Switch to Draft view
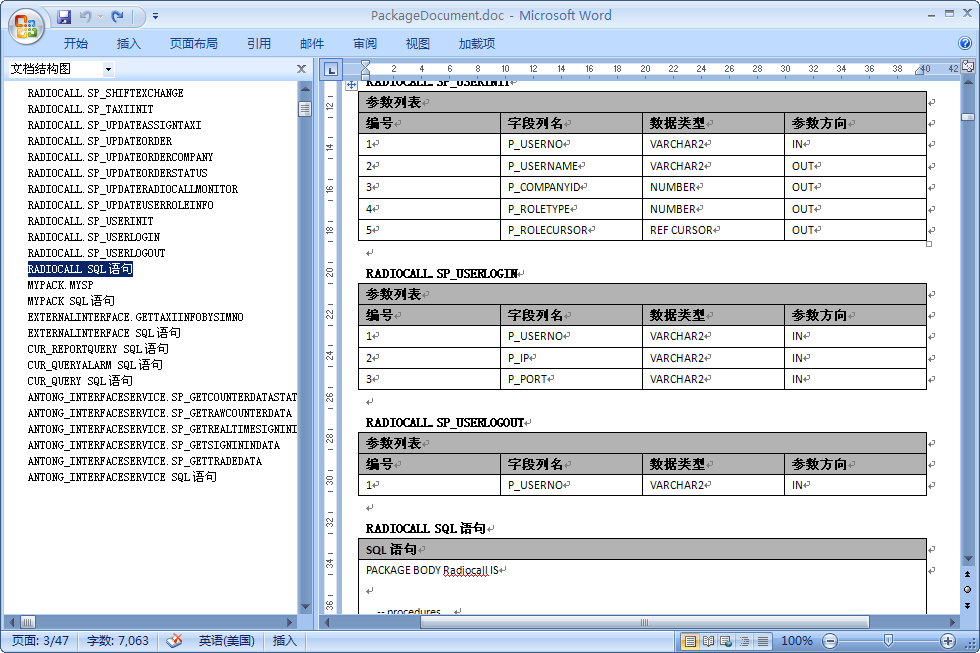980x653 pixels. [762, 641]
